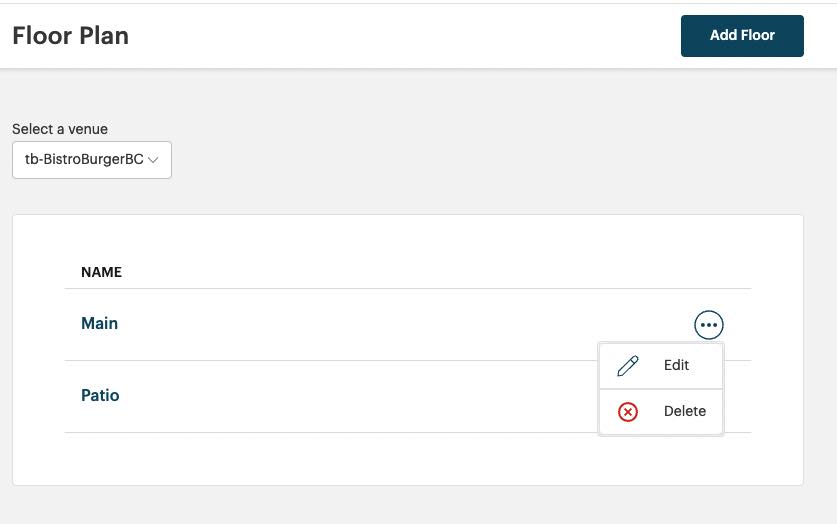Click the Edit label text in popup
The height and width of the screenshot is (524, 837).
pyautogui.click(x=677, y=366)
